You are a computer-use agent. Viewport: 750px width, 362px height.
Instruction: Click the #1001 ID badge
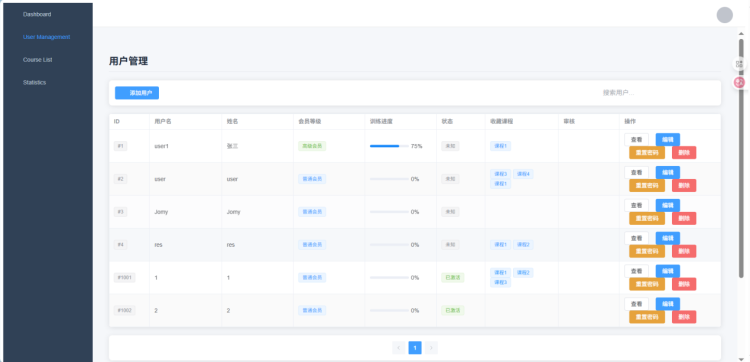(124, 277)
